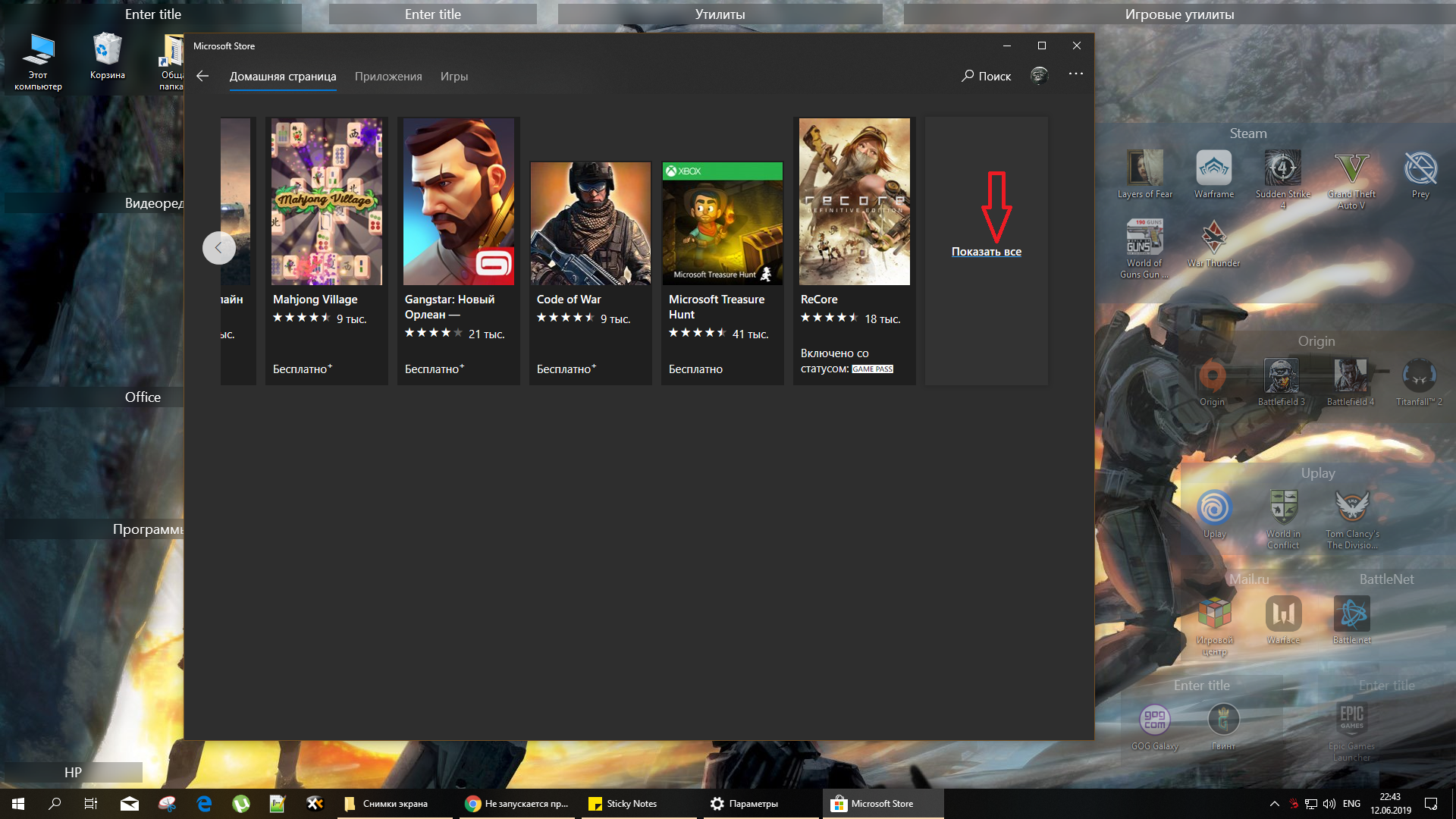Launch Warface desktop shortcut
This screenshot has height=819, width=1456.
[1283, 620]
